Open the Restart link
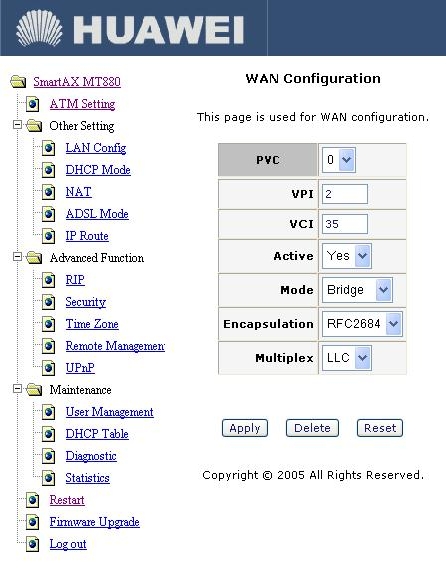 [67, 500]
